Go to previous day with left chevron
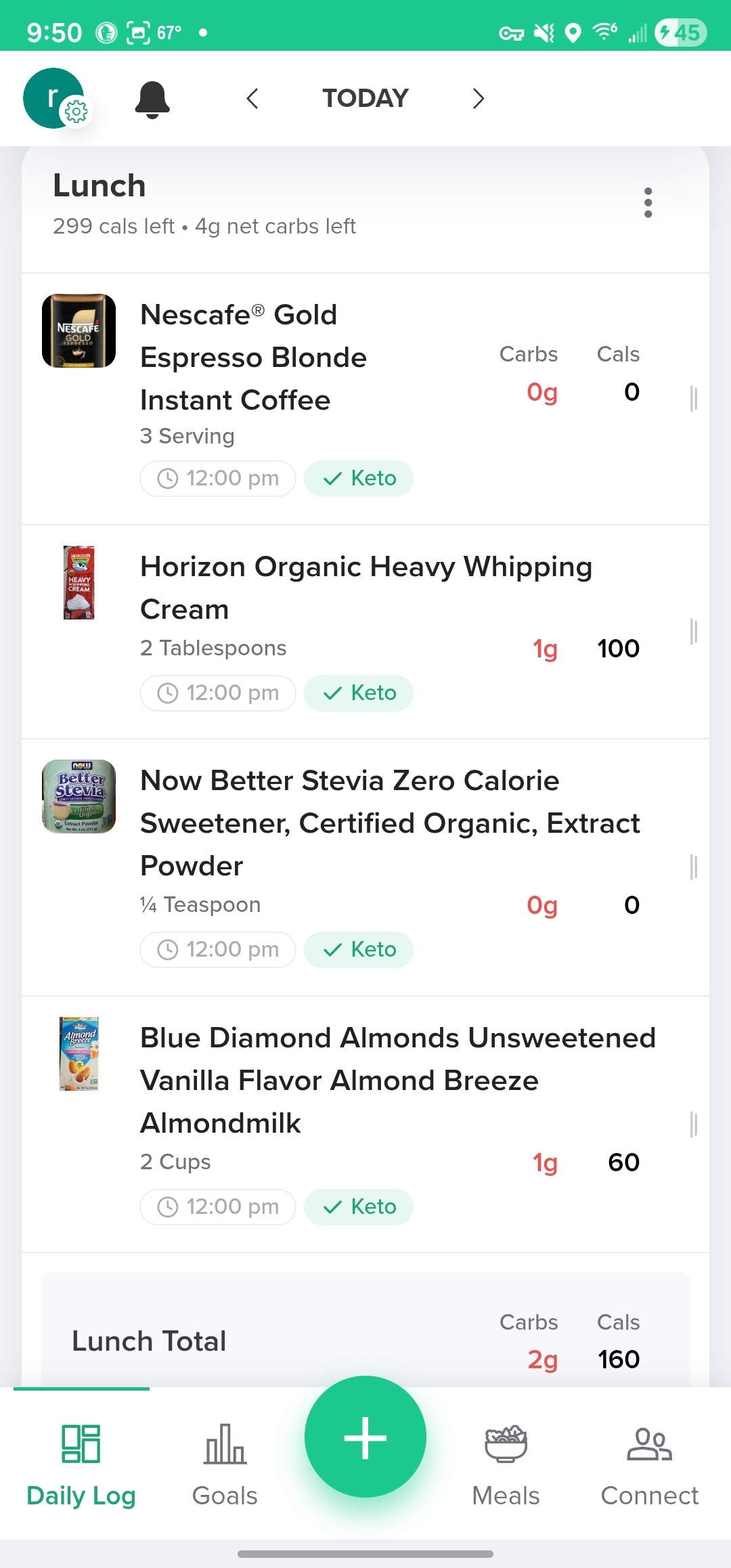The width and height of the screenshot is (731, 1568). [252, 99]
